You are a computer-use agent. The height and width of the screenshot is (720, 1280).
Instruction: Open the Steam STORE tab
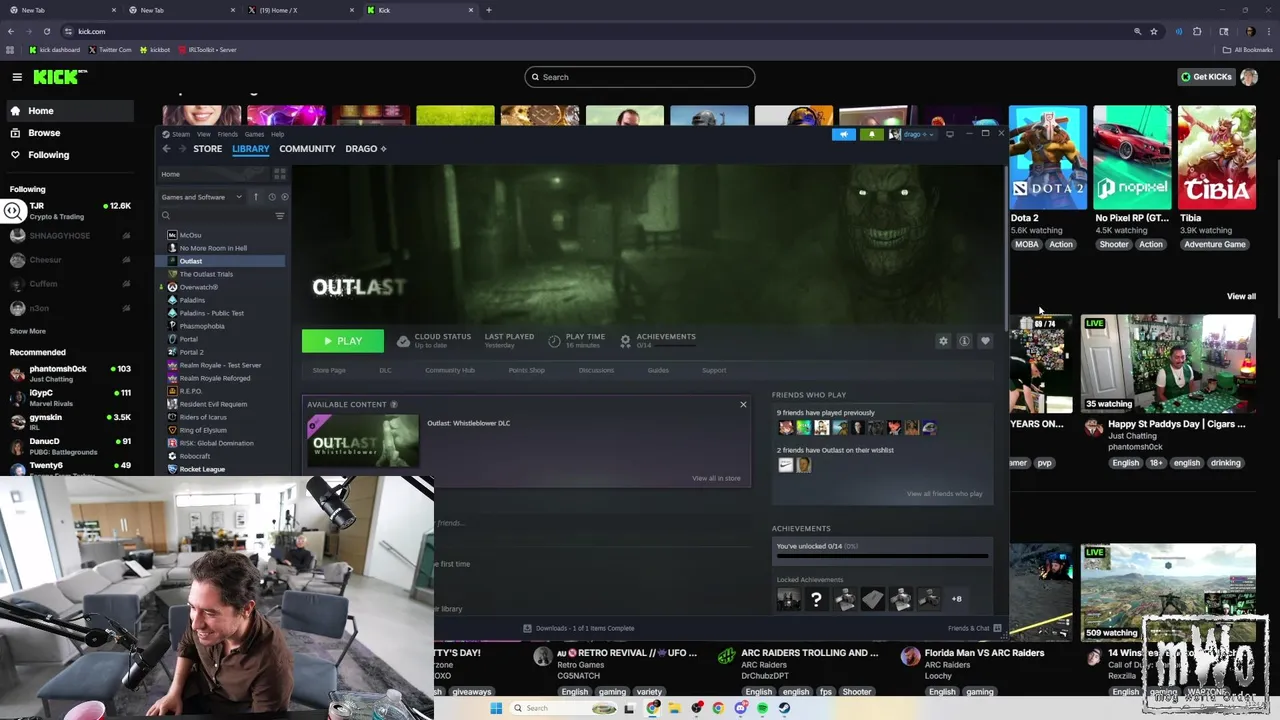click(208, 149)
